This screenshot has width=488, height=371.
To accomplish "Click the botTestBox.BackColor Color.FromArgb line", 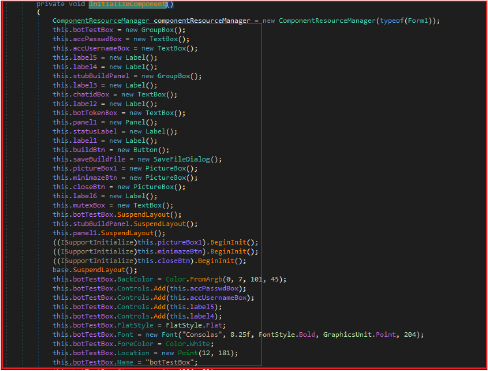I will (169, 279).
